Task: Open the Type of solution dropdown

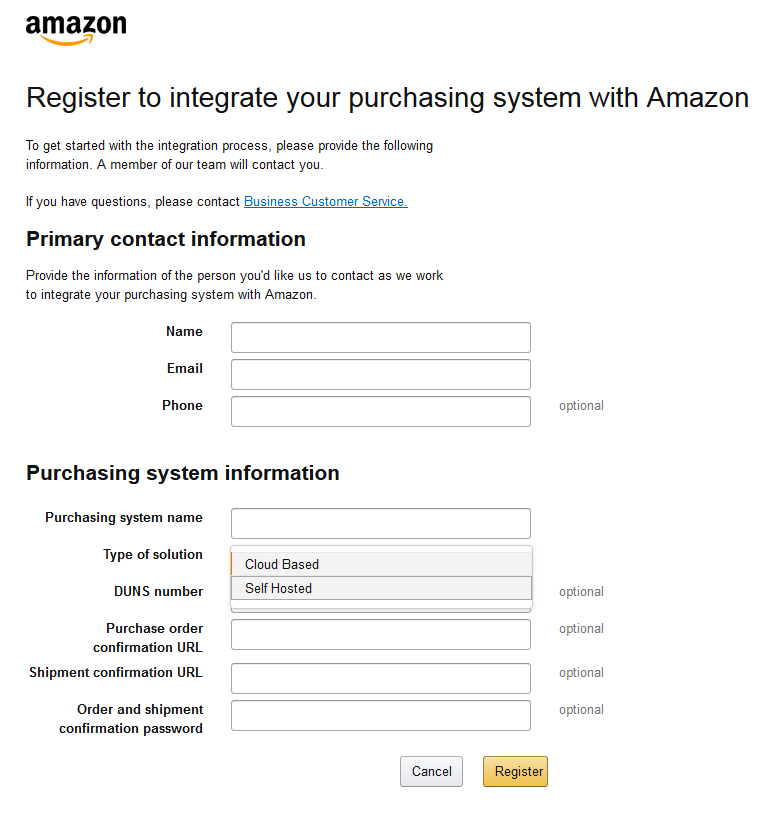Action: point(380,554)
